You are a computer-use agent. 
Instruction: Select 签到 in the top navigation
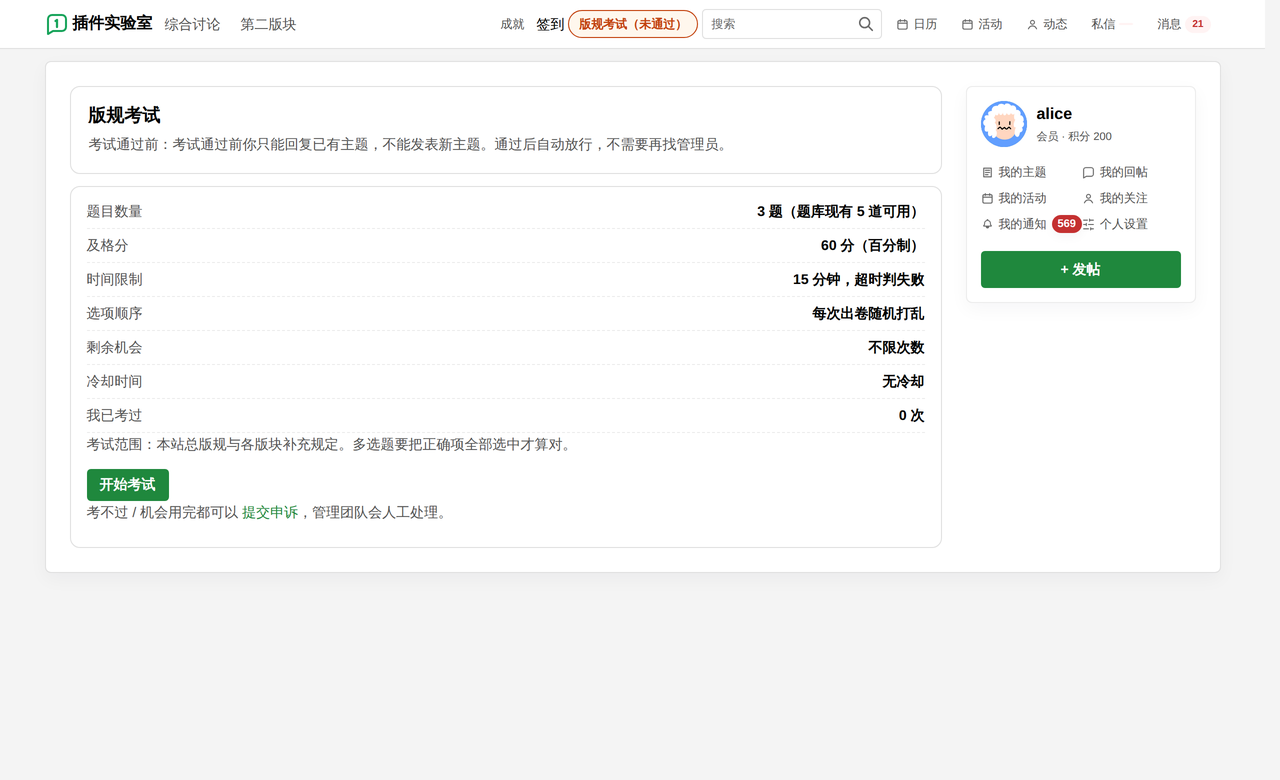(550, 24)
